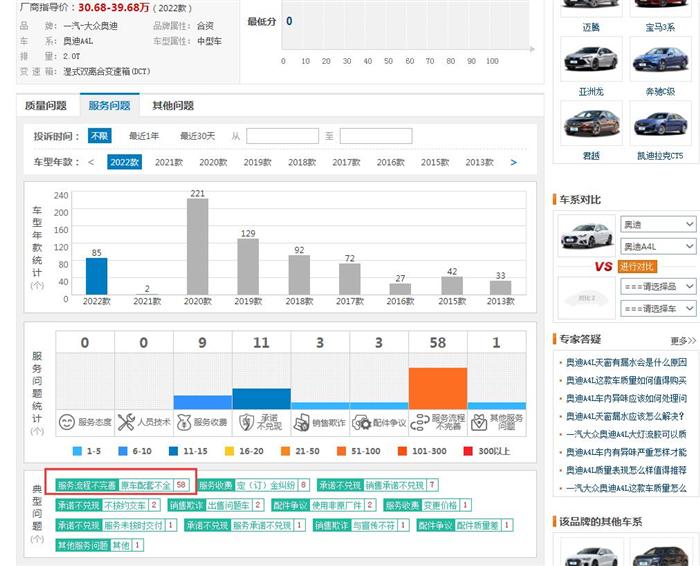Open 奥迪A4L车内异味应该如何处理 question

point(626,398)
